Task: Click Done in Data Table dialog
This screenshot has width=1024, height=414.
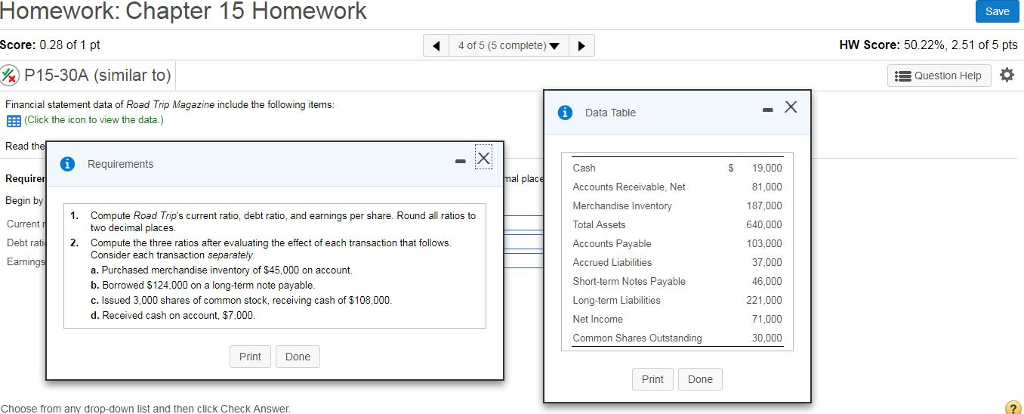Action: coord(700,379)
